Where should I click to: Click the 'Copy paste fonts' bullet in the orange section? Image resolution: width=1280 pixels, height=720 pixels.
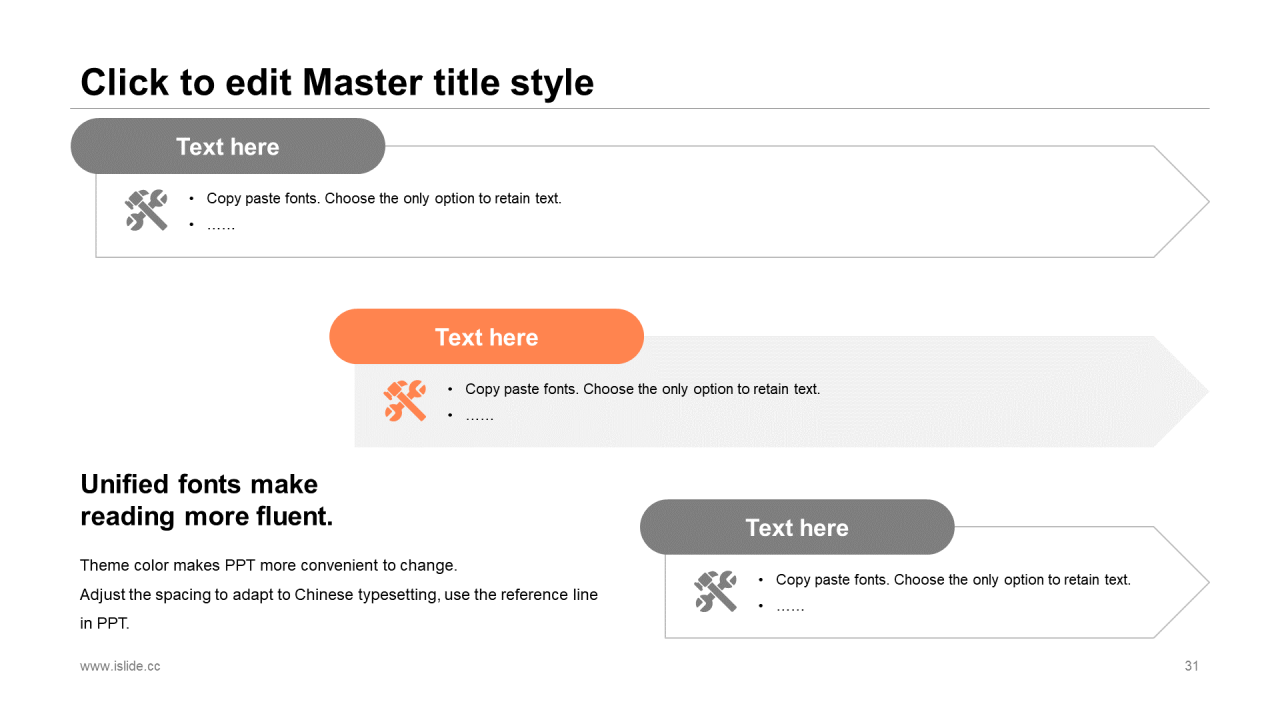click(643, 389)
